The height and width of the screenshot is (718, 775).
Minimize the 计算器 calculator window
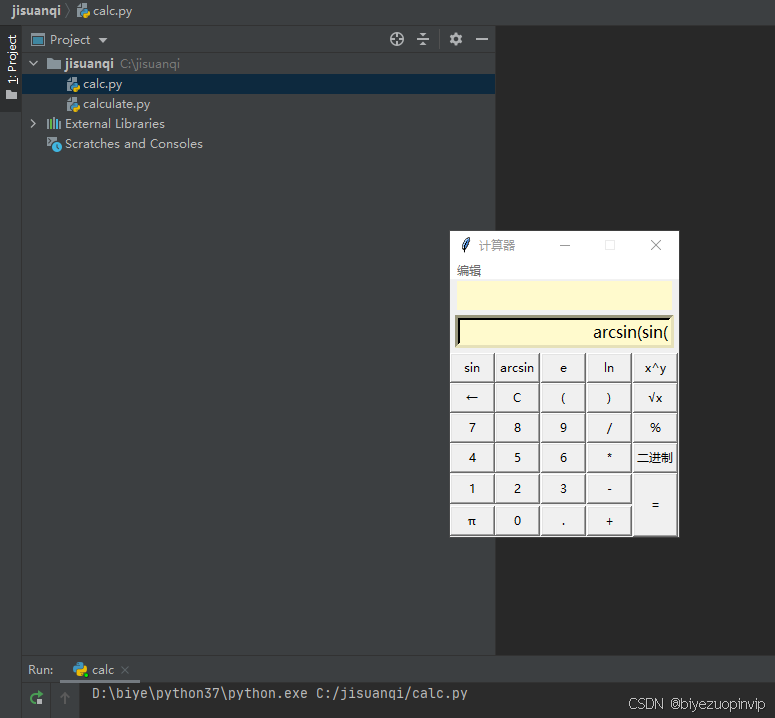click(564, 245)
